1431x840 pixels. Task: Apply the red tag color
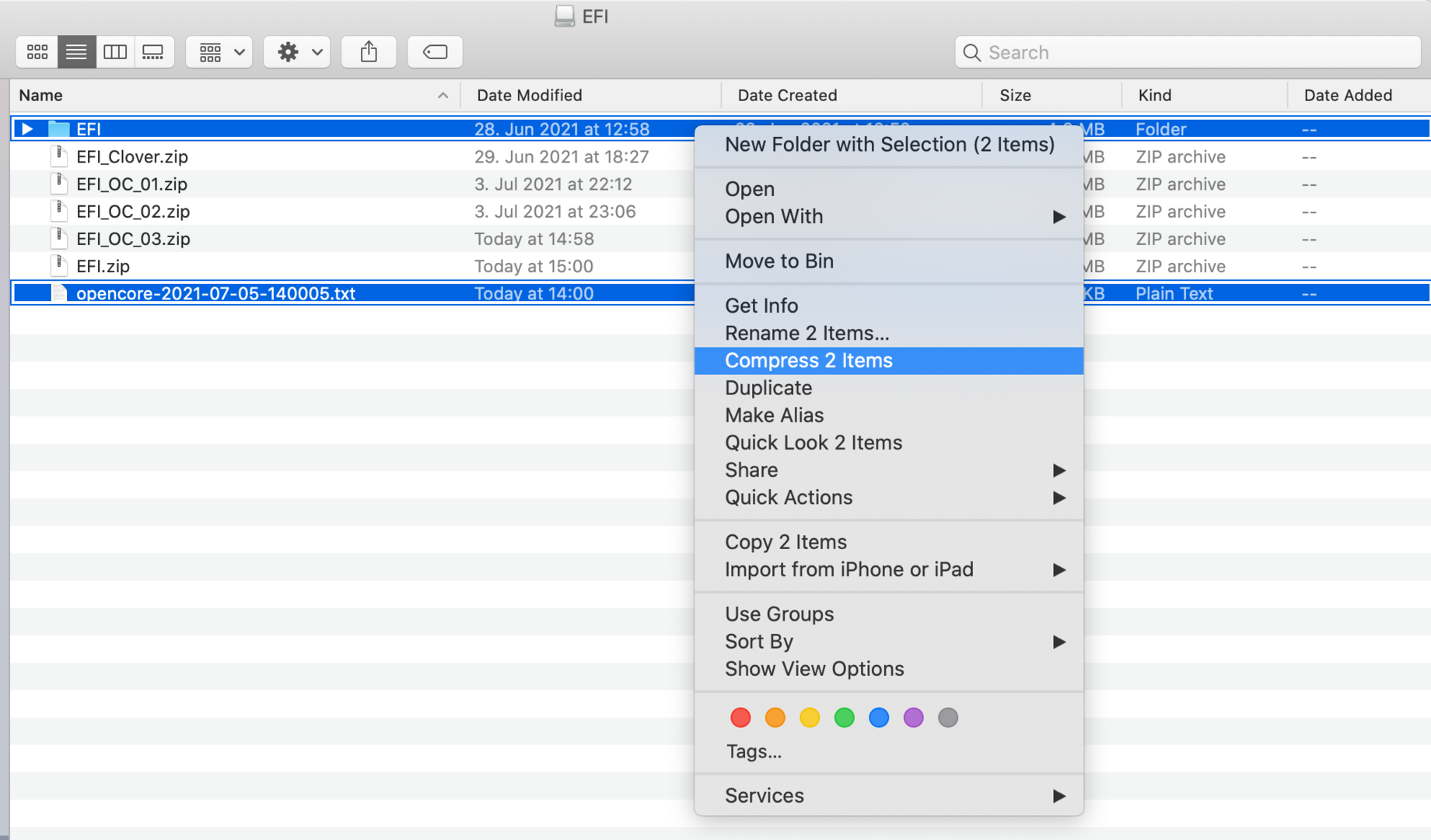[x=740, y=717]
